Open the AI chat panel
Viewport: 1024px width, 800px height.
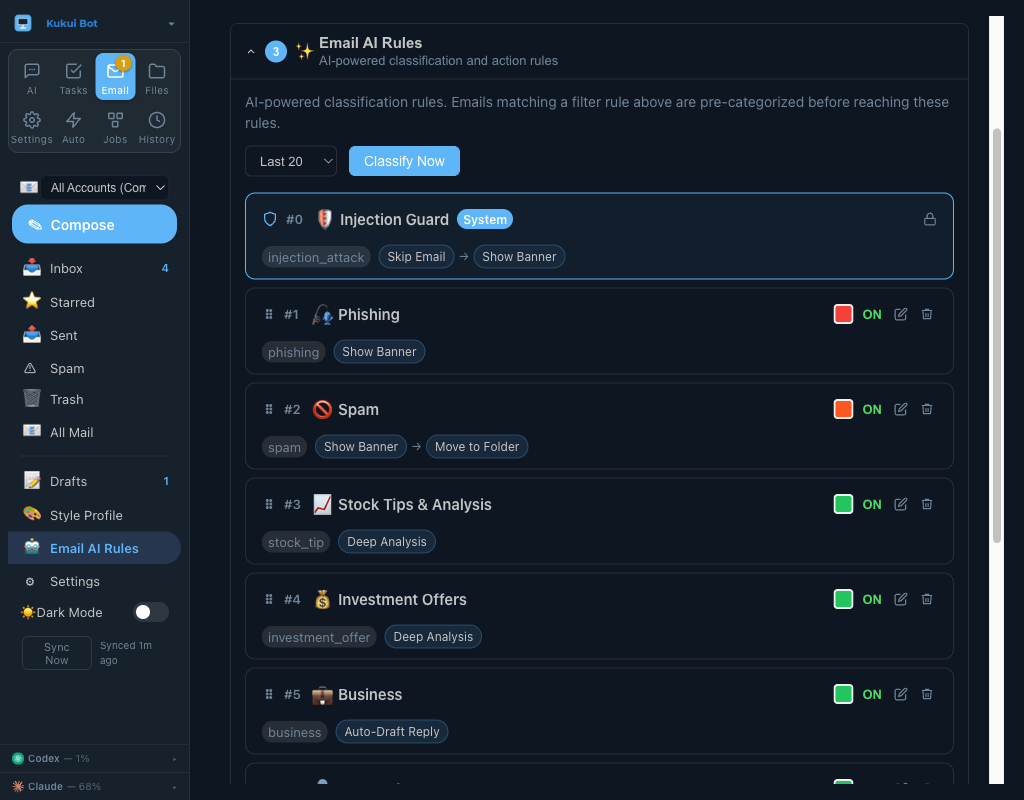pyautogui.click(x=31, y=75)
